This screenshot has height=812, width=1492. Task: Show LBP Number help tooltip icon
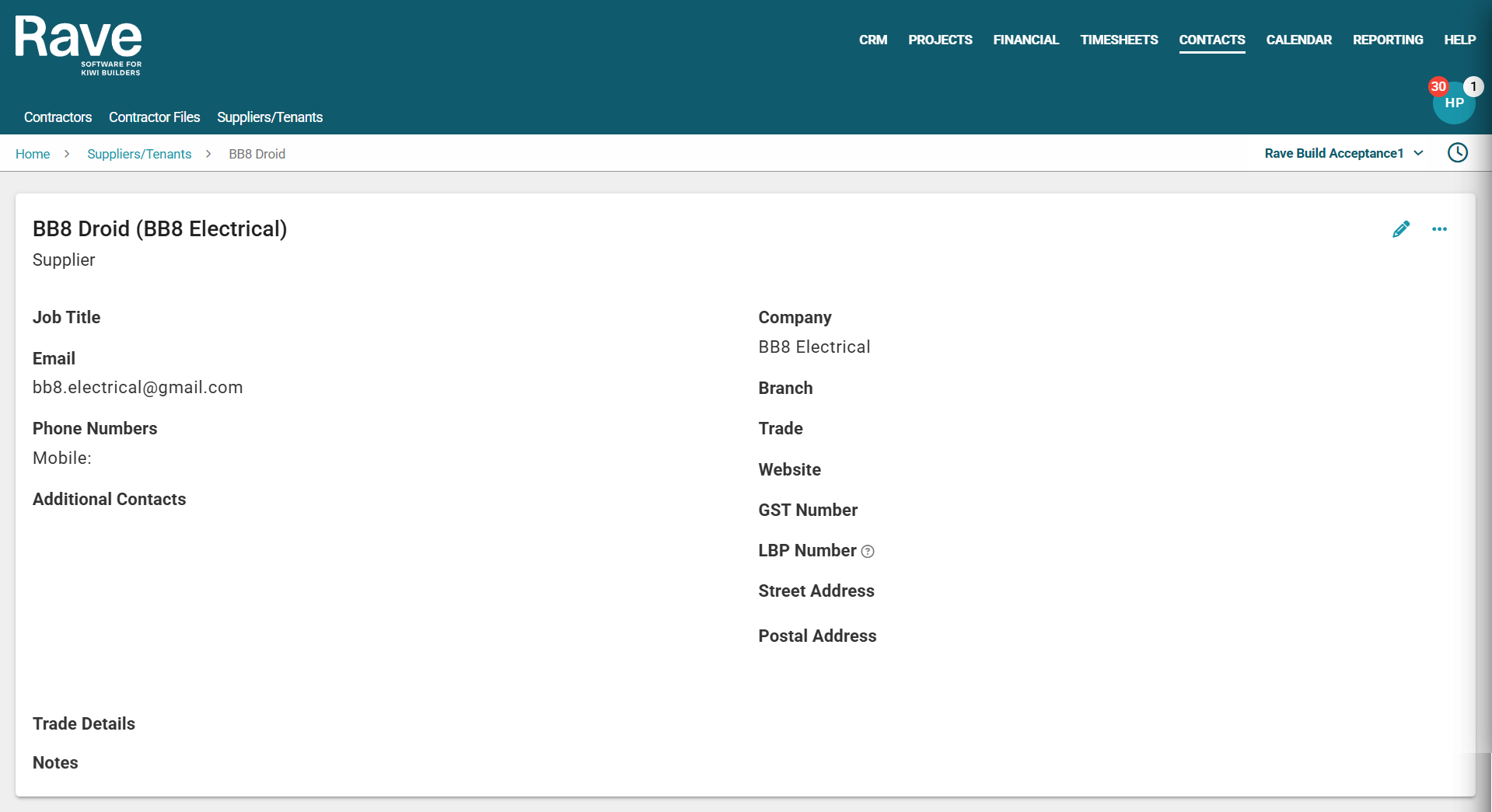pos(868,552)
